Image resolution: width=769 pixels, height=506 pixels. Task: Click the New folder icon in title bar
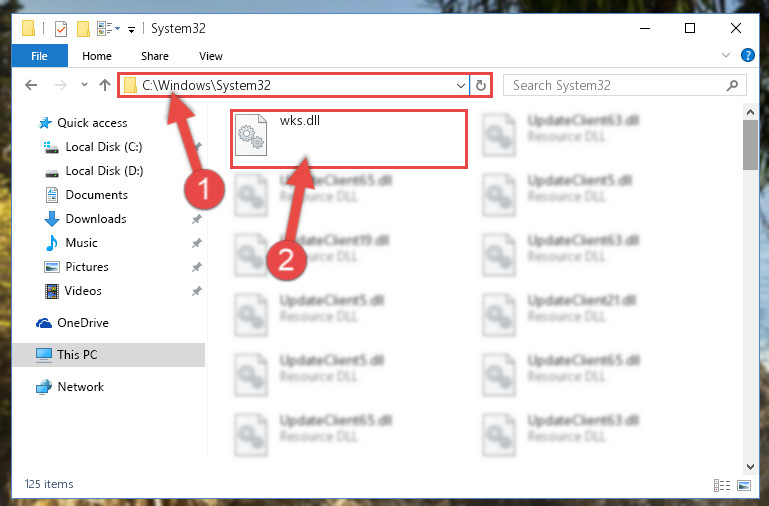tap(83, 29)
